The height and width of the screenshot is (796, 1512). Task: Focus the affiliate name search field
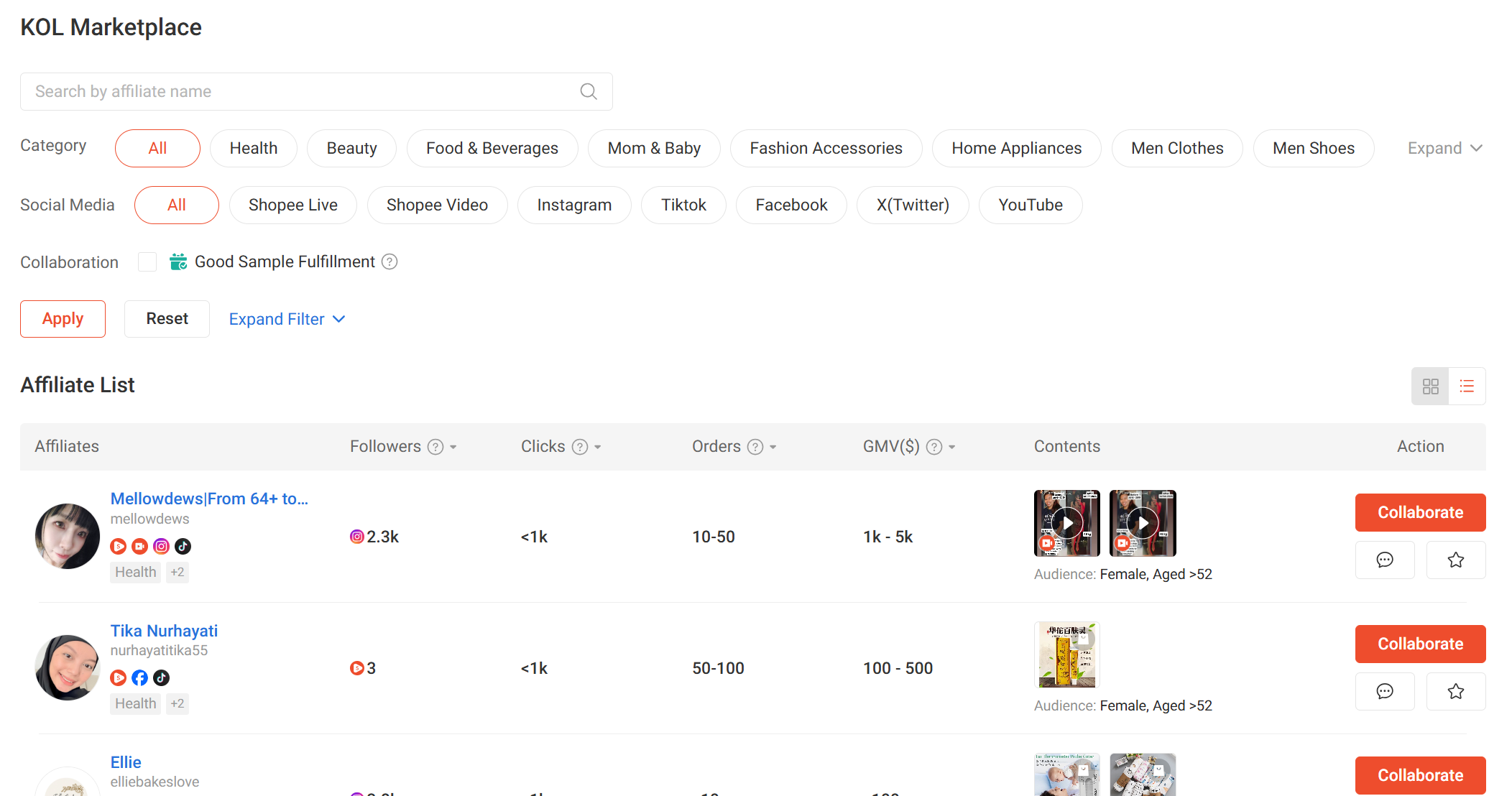pos(316,91)
